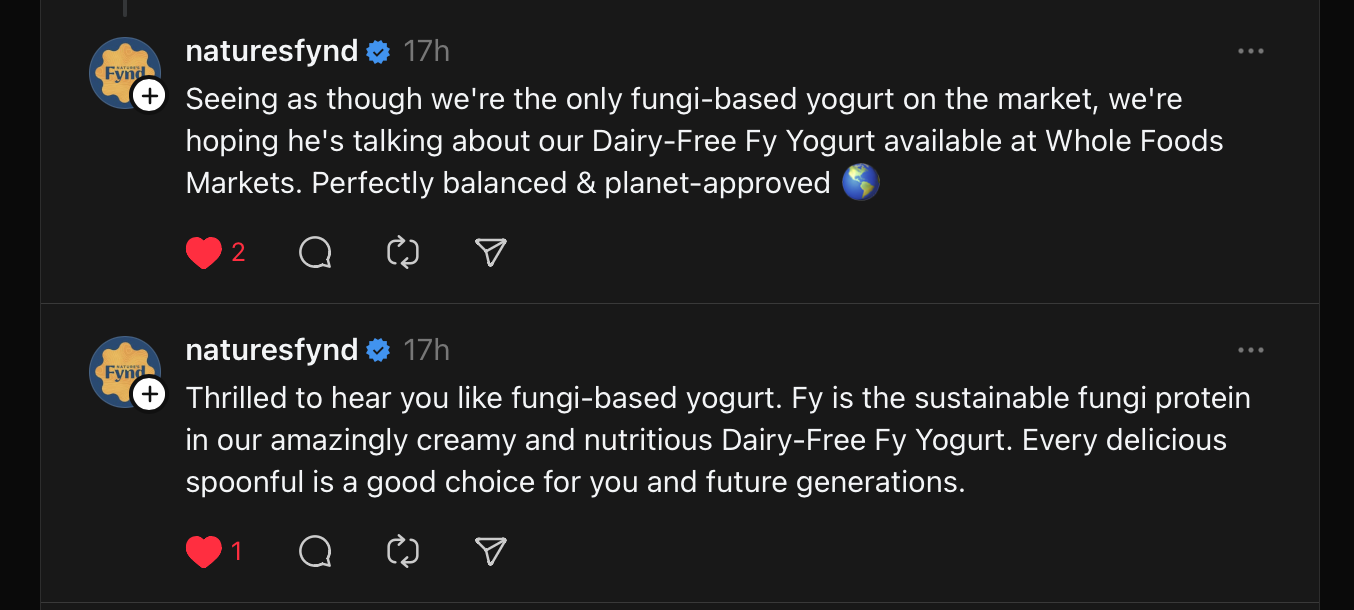Click naturesfynd avatar on the Whole Foods post
The height and width of the screenshot is (610, 1354).
pyautogui.click(x=120, y=68)
